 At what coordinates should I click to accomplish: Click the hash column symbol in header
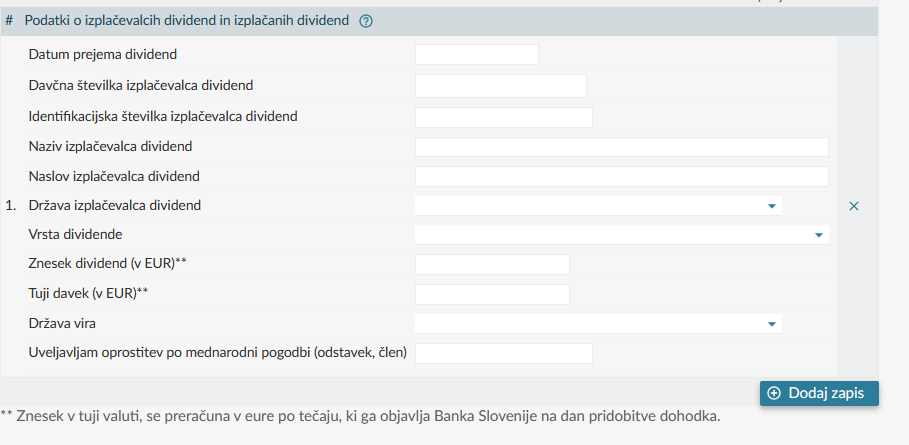[x=9, y=21]
